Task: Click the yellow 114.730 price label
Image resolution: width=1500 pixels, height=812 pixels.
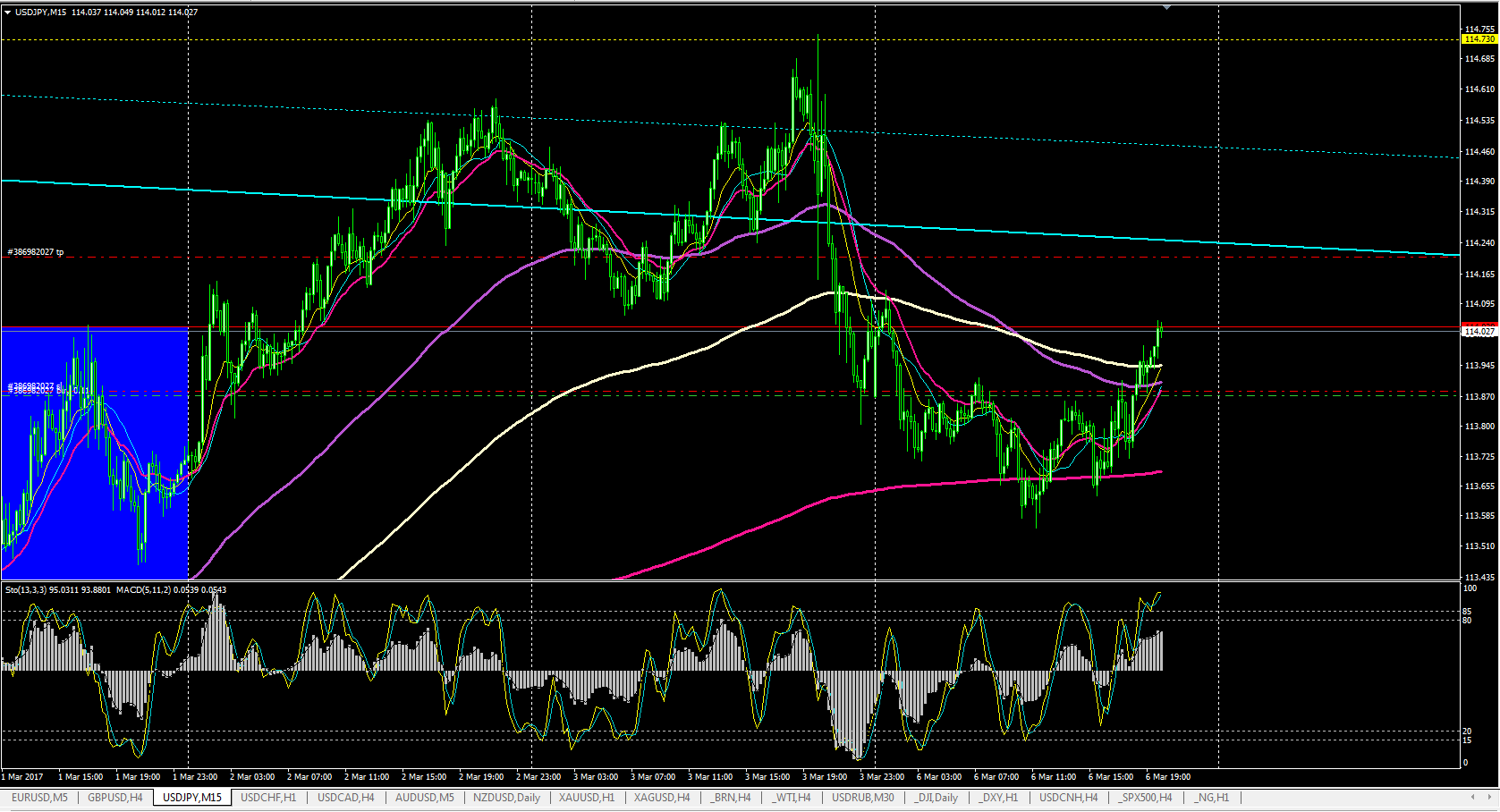Action: 1479,39
